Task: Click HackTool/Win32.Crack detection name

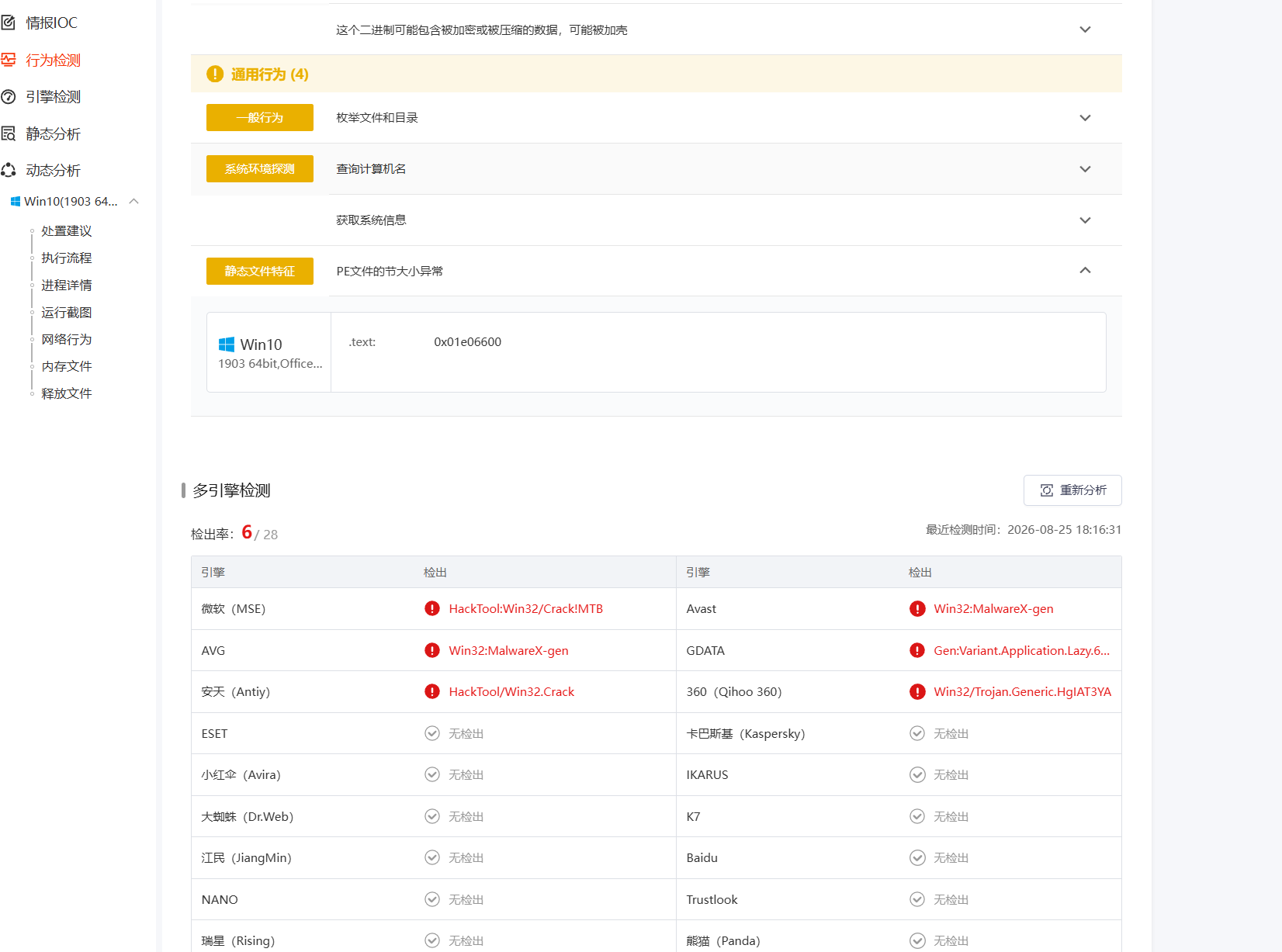Action: coord(511,691)
